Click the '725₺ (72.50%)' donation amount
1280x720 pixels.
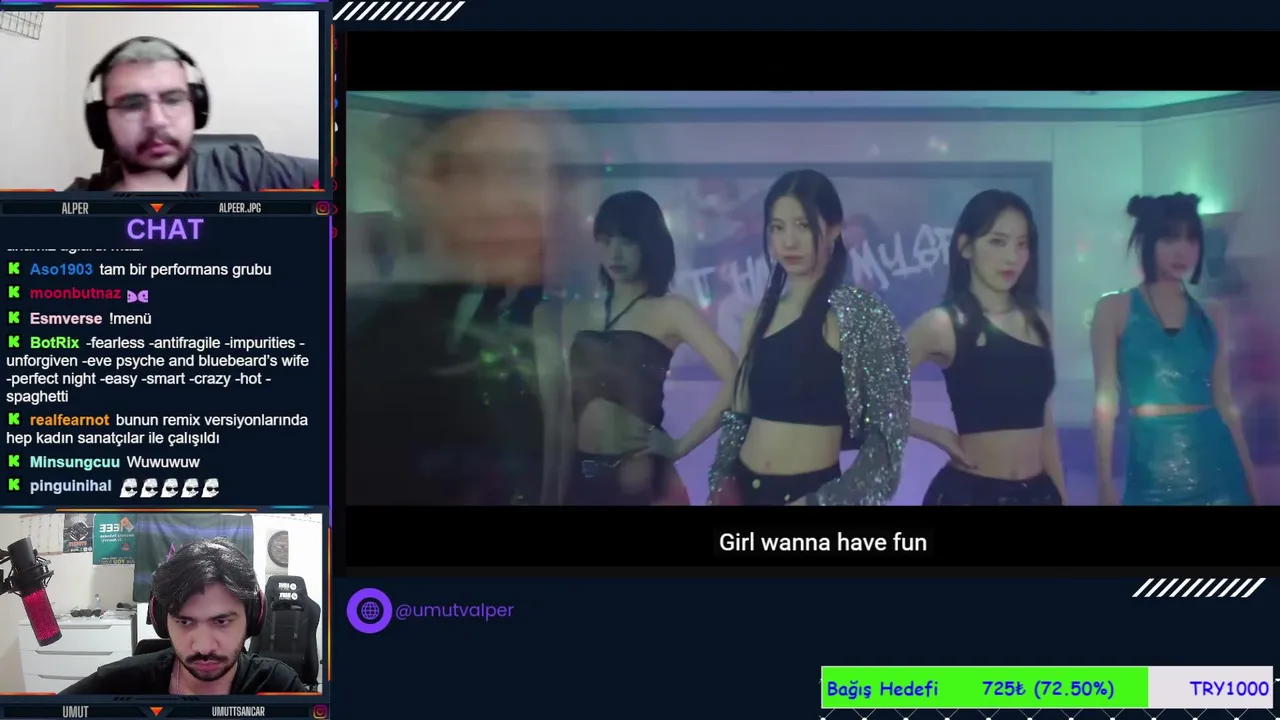coord(1048,689)
